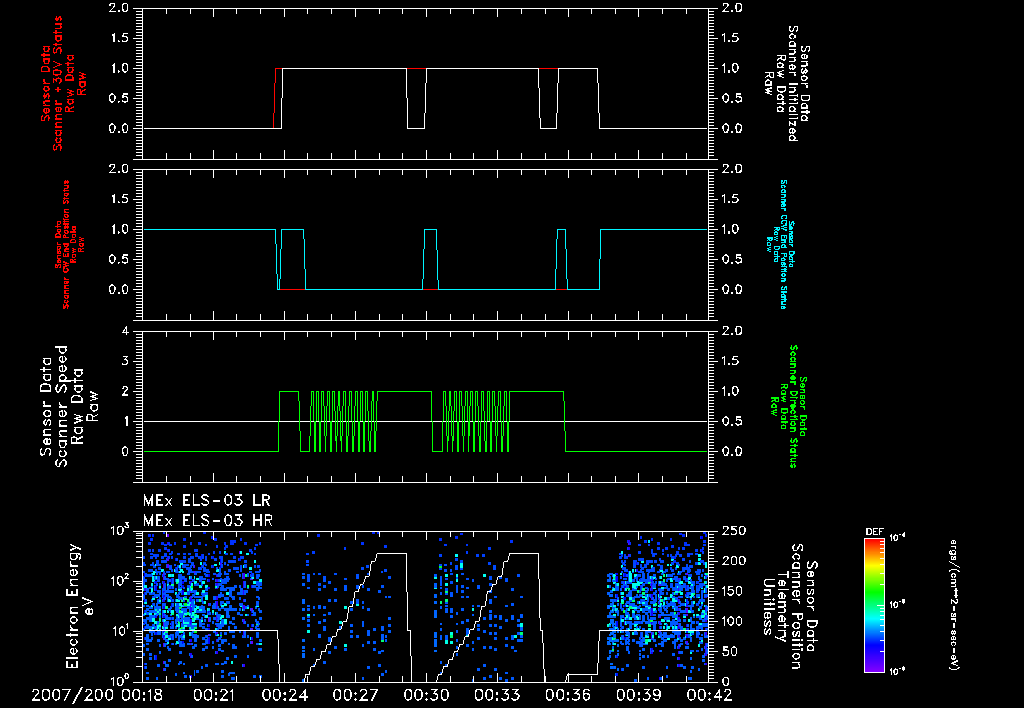Viewport: 1024px width, 708px height.
Task: Click the "00:21" time tick label
Action: [x=215, y=695]
